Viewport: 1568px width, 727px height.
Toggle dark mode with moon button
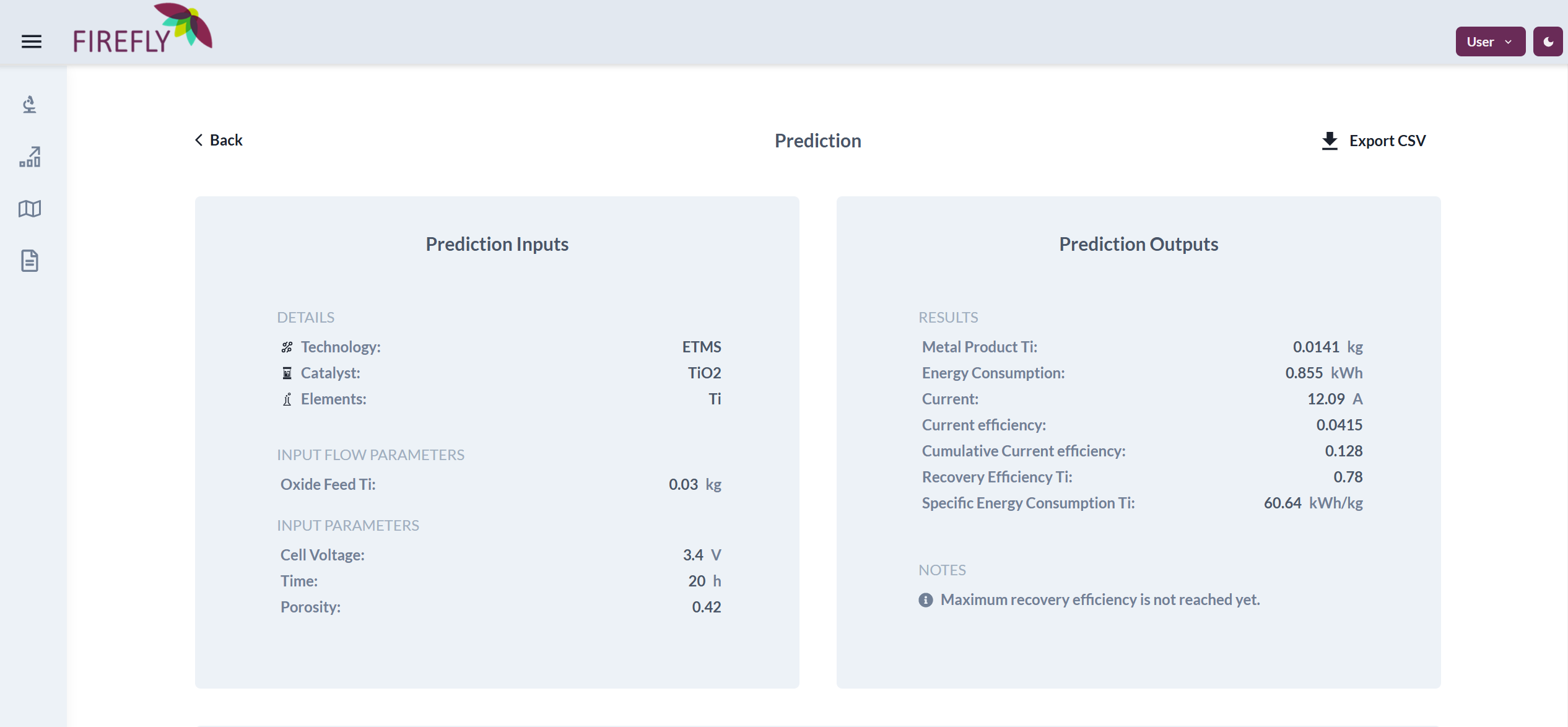click(x=1548, y=41)
